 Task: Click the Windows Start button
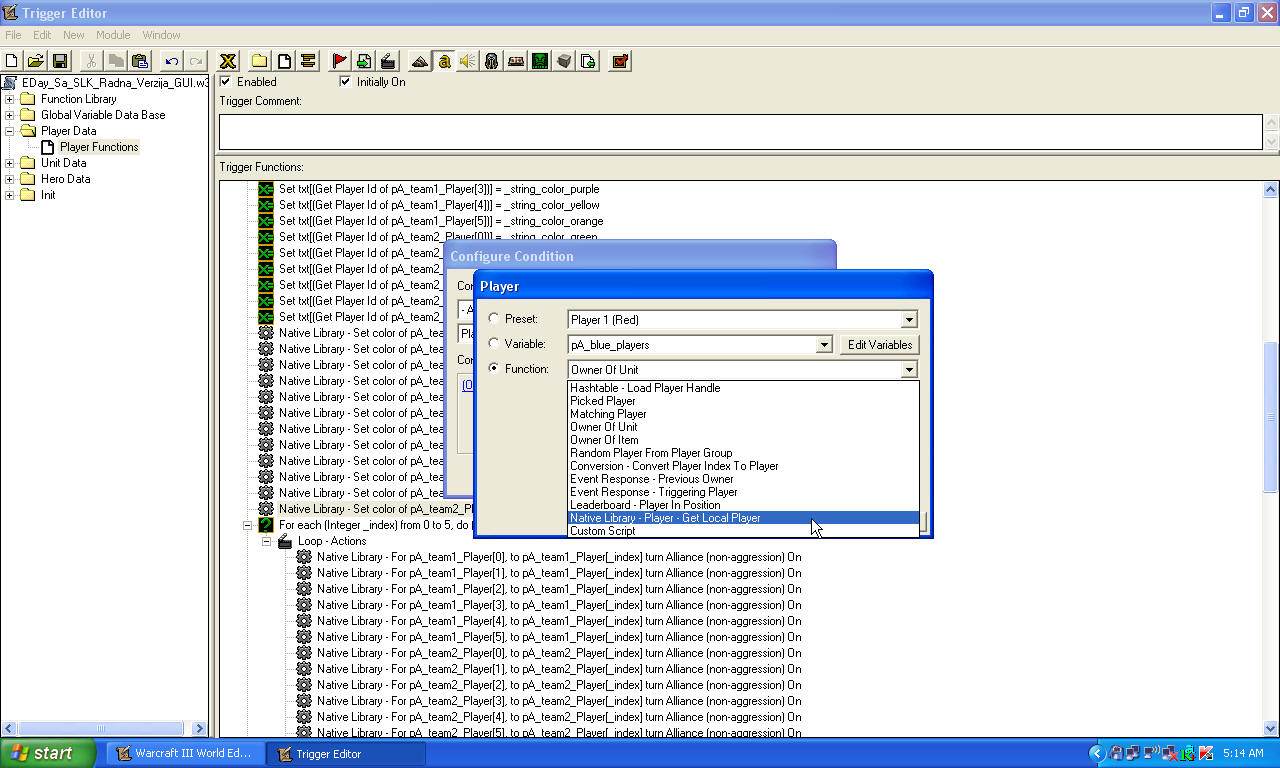[x=48, y=753]
